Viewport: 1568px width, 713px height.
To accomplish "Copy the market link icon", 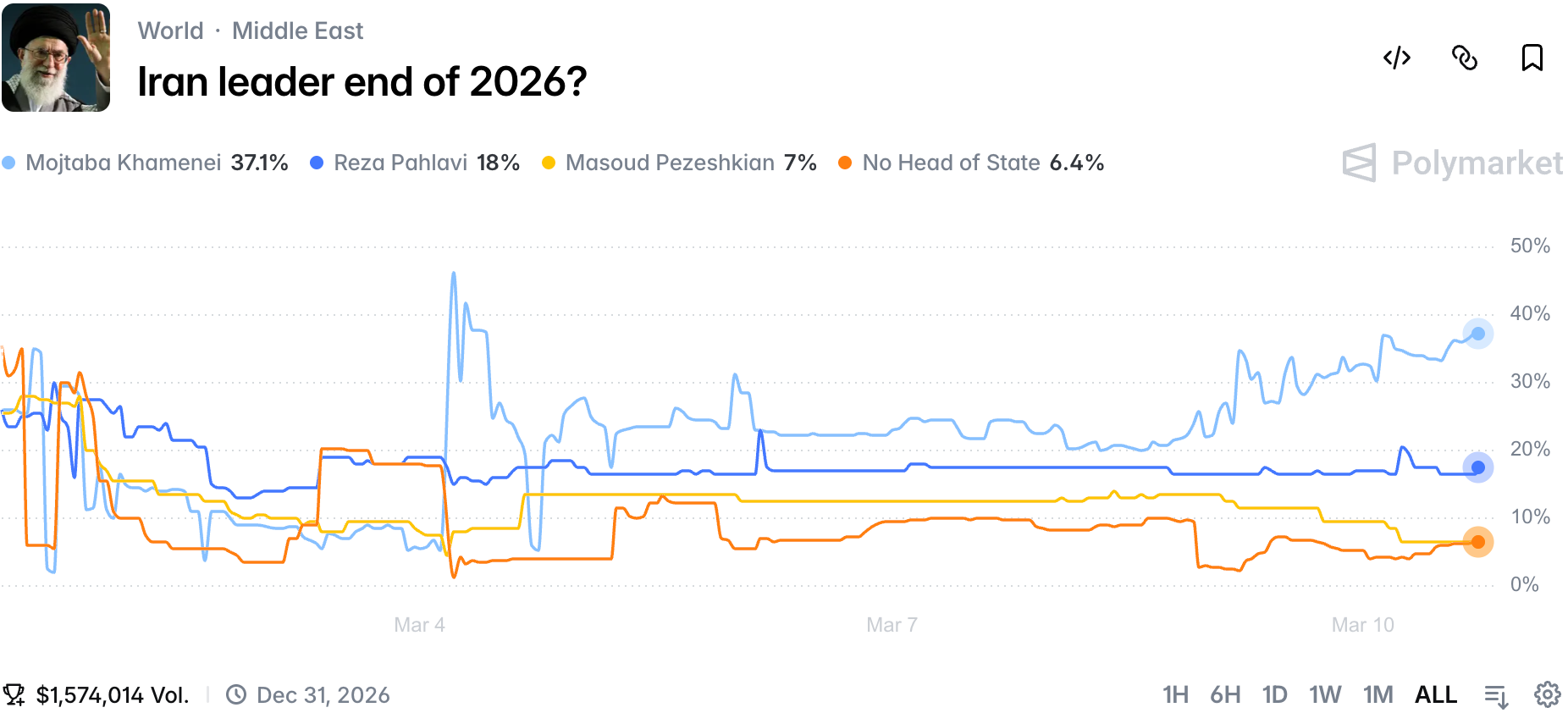I will [x=1465, y=58].
